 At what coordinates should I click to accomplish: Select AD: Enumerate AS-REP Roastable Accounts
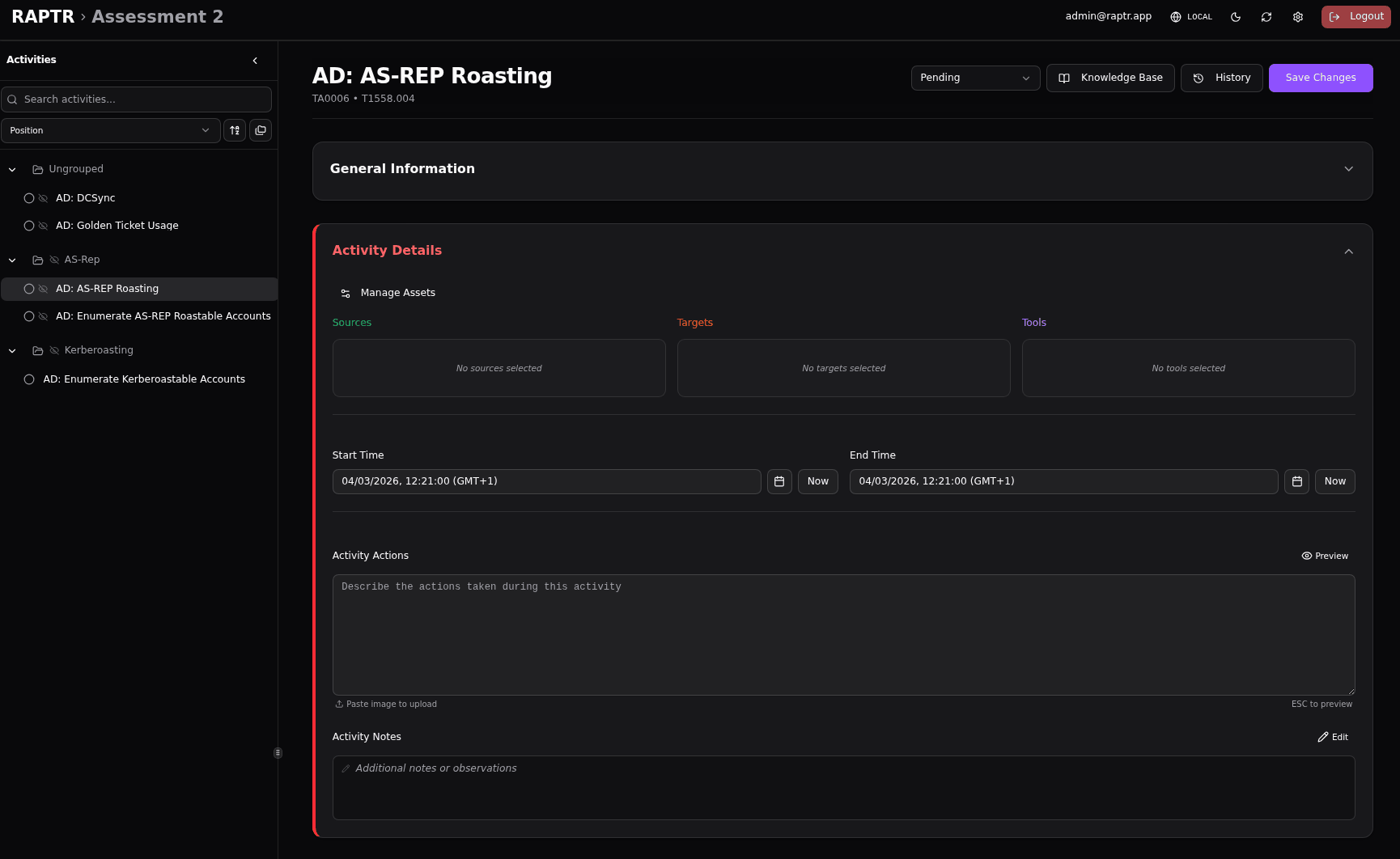[x=163, y=316]
